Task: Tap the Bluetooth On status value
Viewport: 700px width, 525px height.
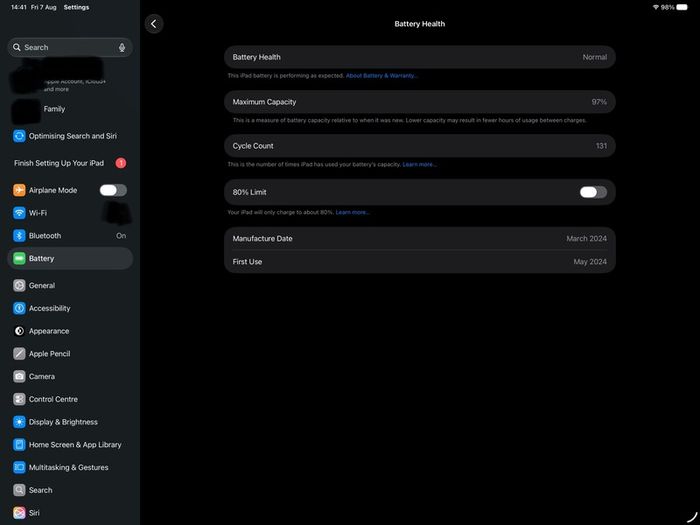Action: pyautogui.click(x=121, y=236)
